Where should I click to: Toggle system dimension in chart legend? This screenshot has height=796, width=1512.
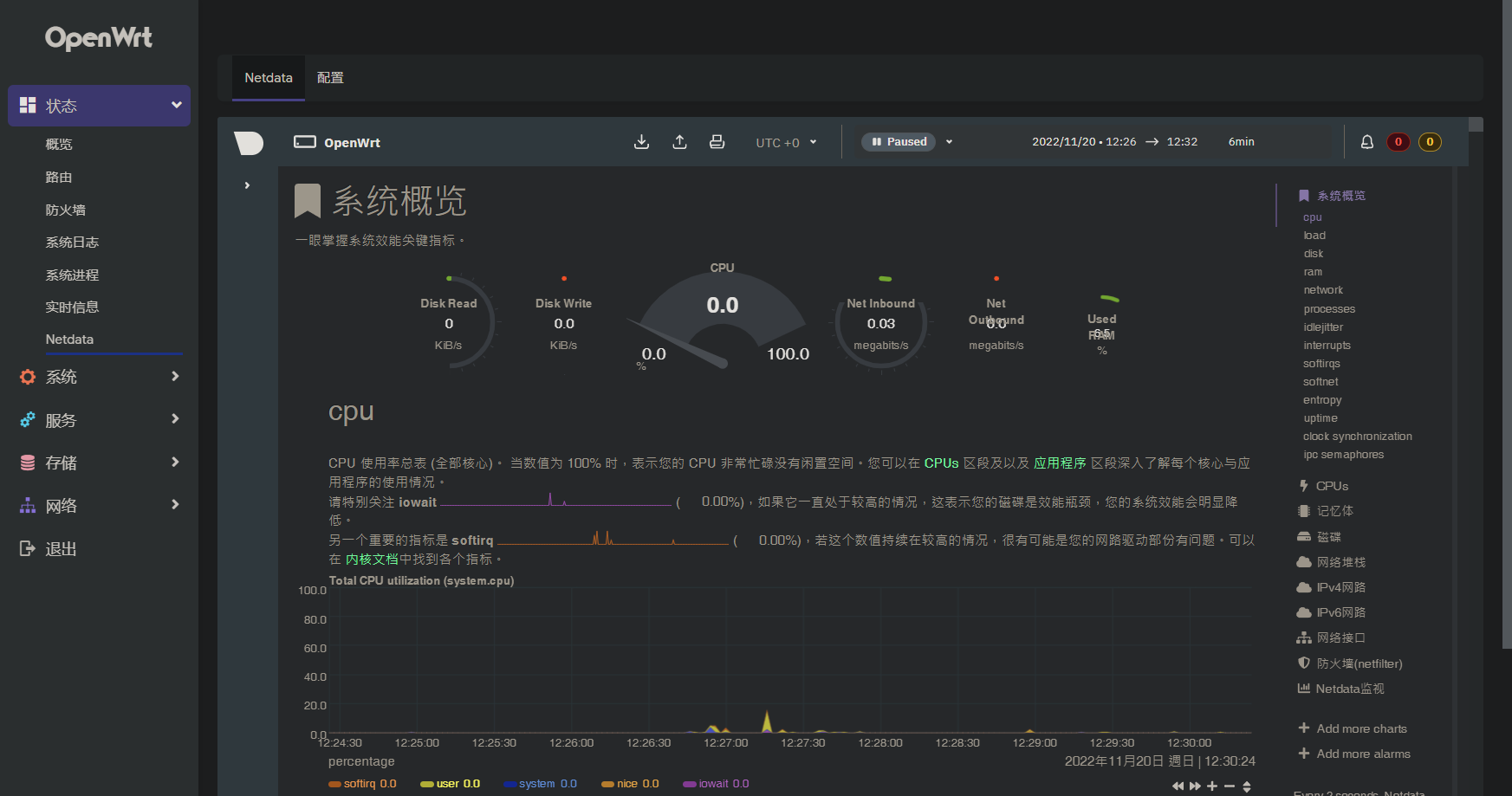click(x=541, y=784)
